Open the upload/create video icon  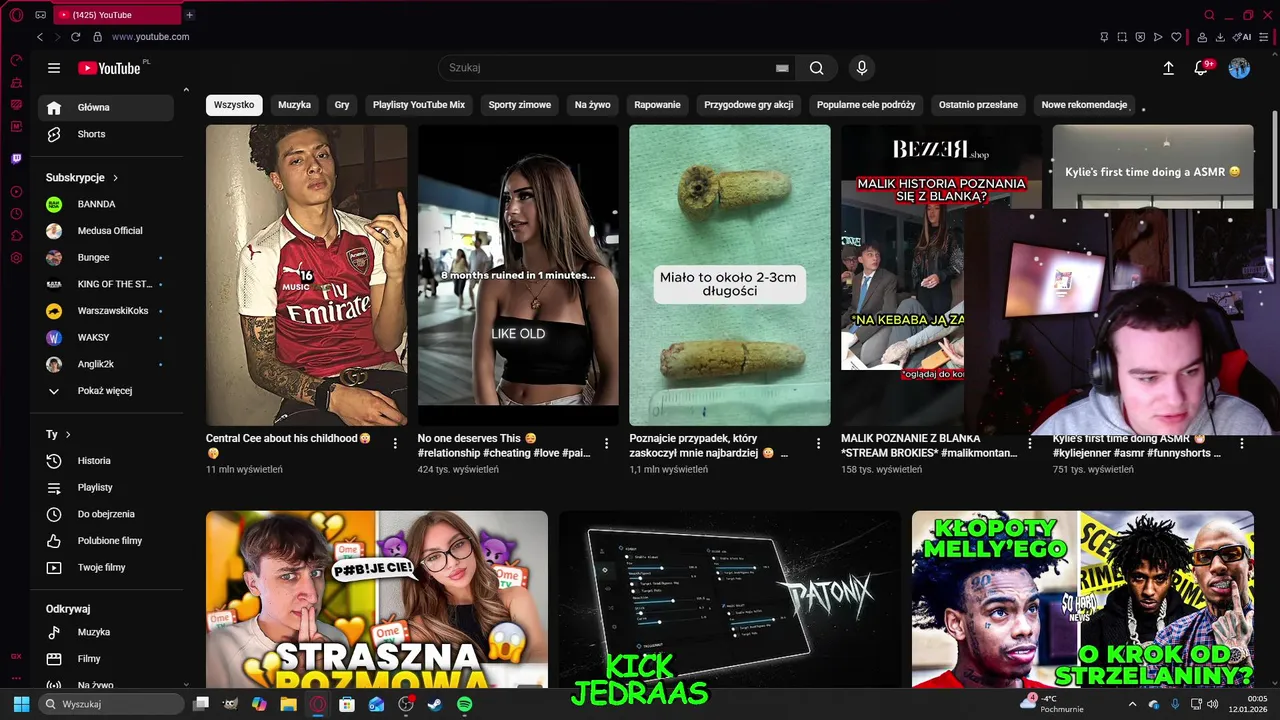(x=1168, y=68)
